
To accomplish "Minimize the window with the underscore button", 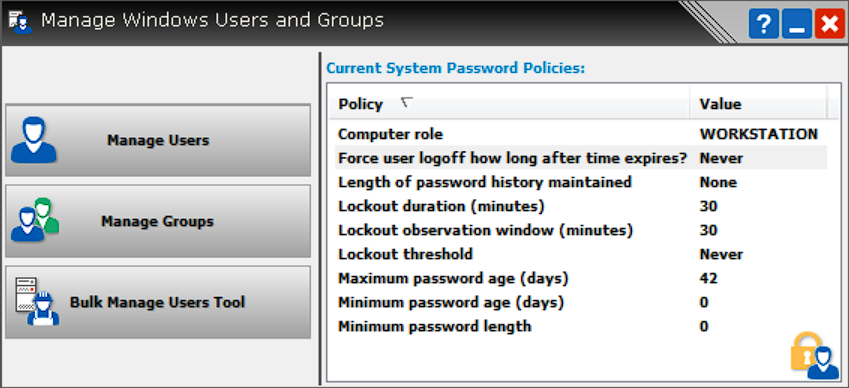I will (796, 24).
